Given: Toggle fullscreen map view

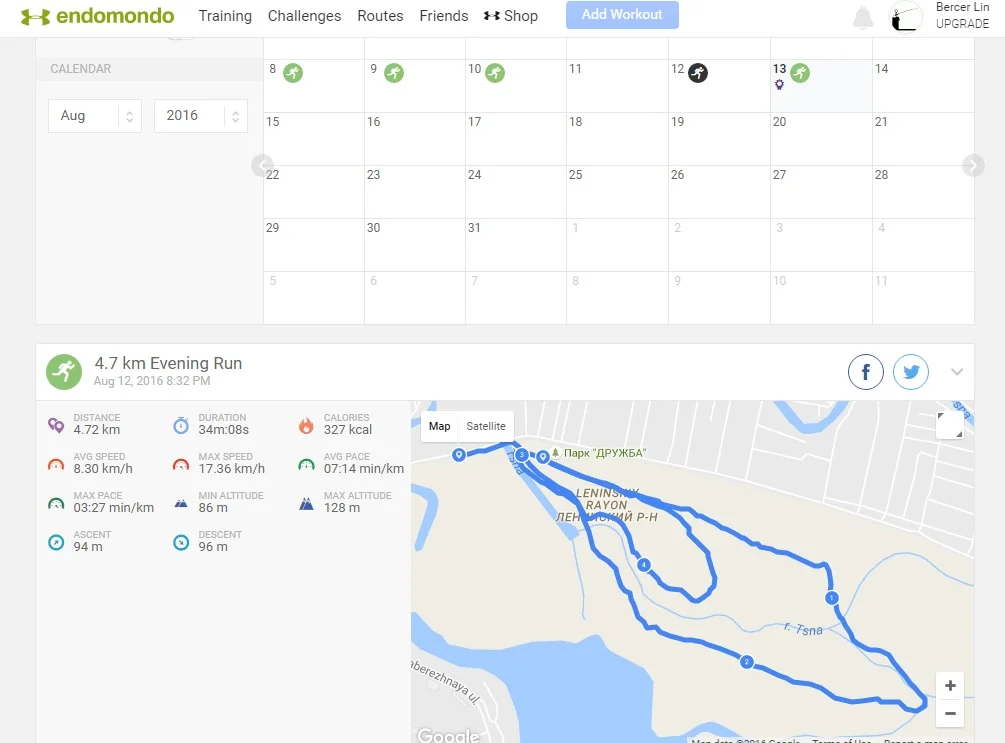Looking at the screenshot, I should [949, 425].
